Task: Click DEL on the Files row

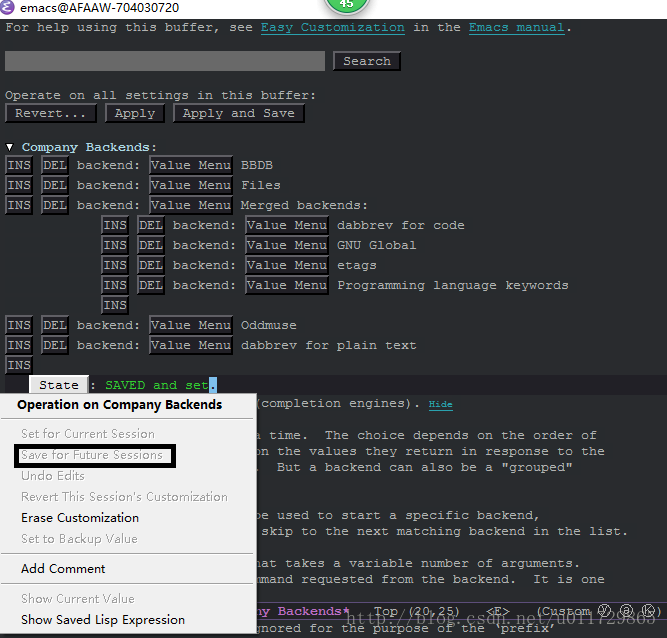Action: tap(55, 185)
